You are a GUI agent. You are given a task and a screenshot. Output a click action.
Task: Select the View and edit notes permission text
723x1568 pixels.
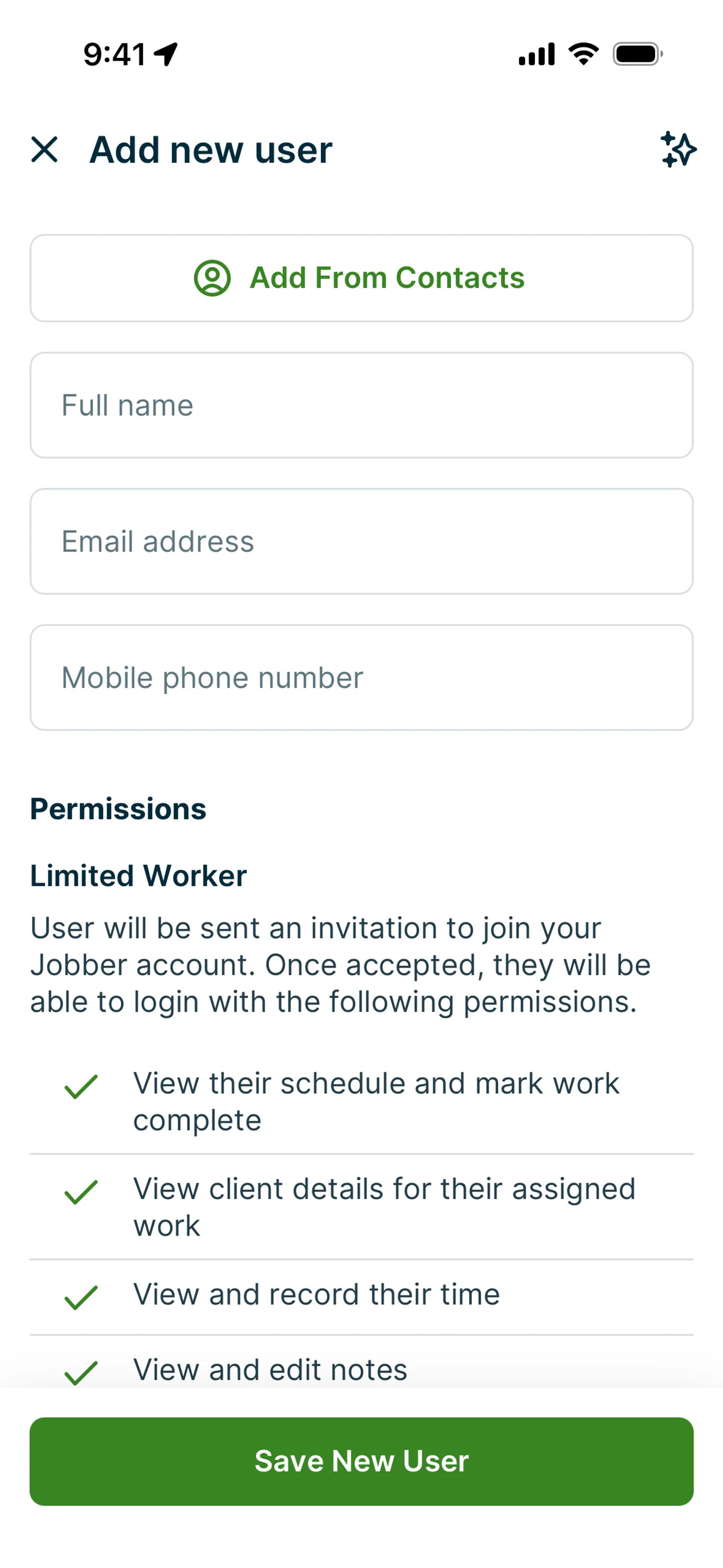[270, 1369]
